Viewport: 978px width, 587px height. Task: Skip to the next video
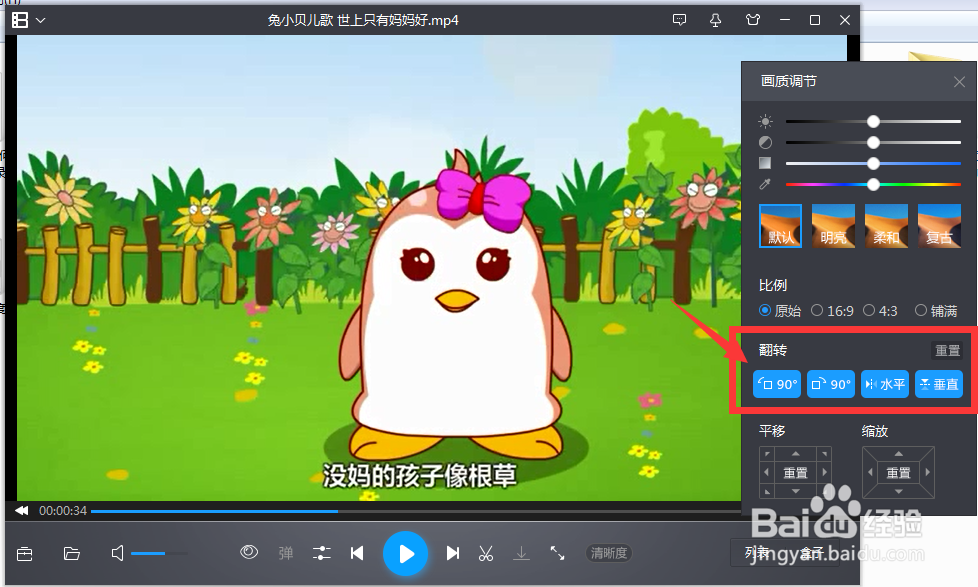tap(453, 553)
